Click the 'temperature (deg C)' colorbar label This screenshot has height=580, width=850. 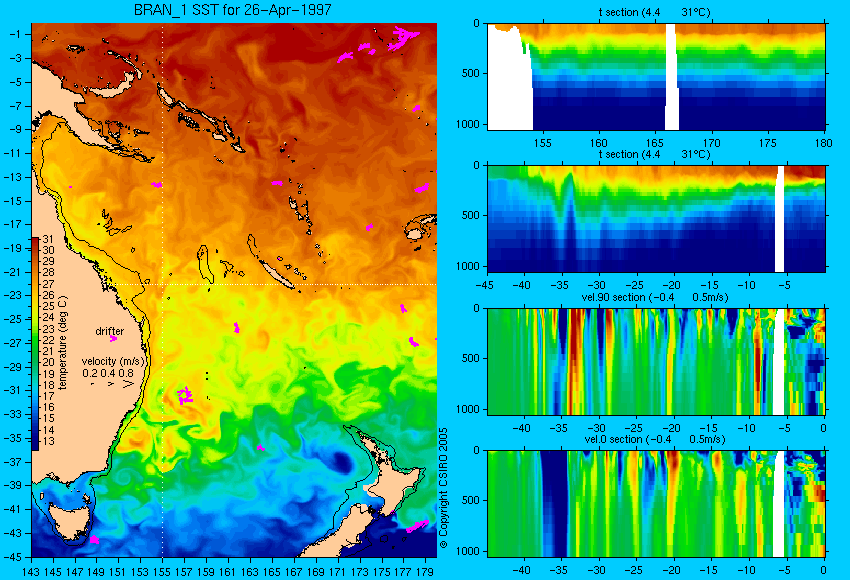(62, 343)
